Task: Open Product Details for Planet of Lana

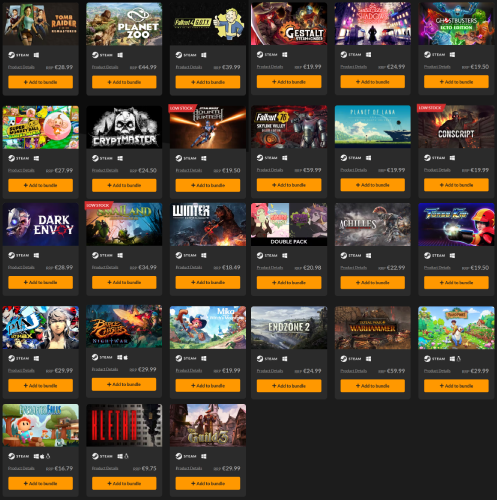Action: [353, 170]
